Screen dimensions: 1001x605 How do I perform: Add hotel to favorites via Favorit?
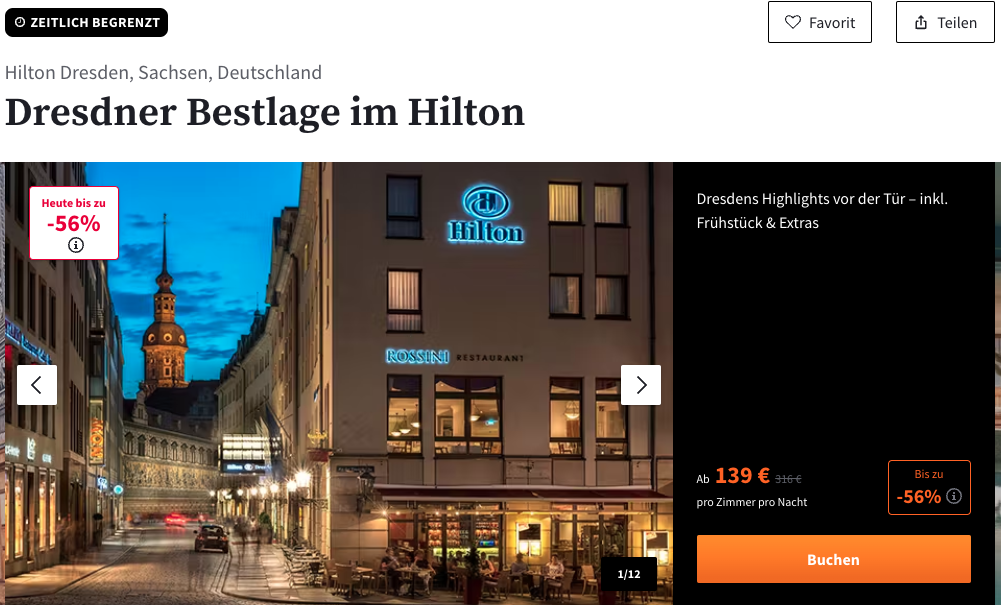coord(820,22)
